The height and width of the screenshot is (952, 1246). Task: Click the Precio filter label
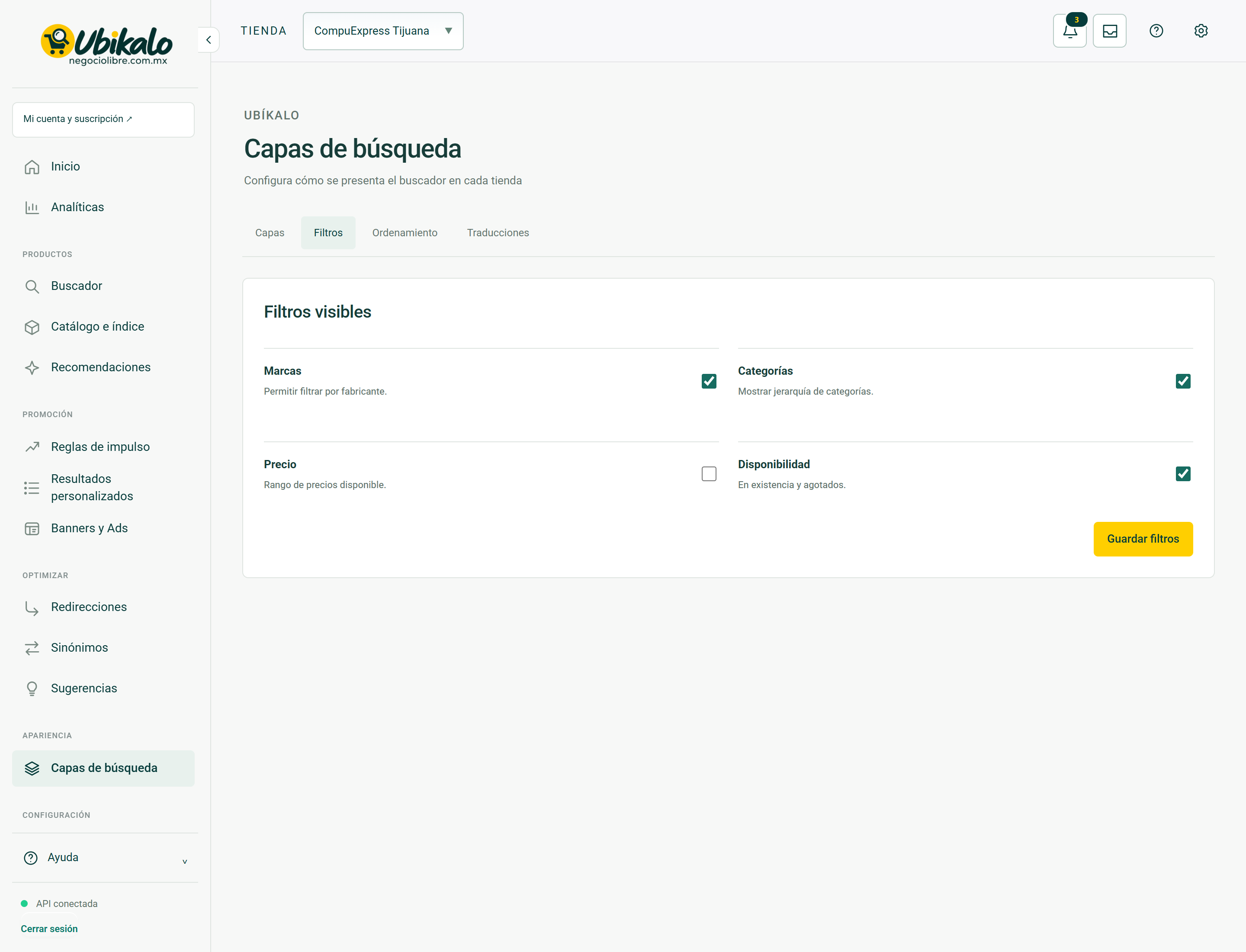point(280,464)
